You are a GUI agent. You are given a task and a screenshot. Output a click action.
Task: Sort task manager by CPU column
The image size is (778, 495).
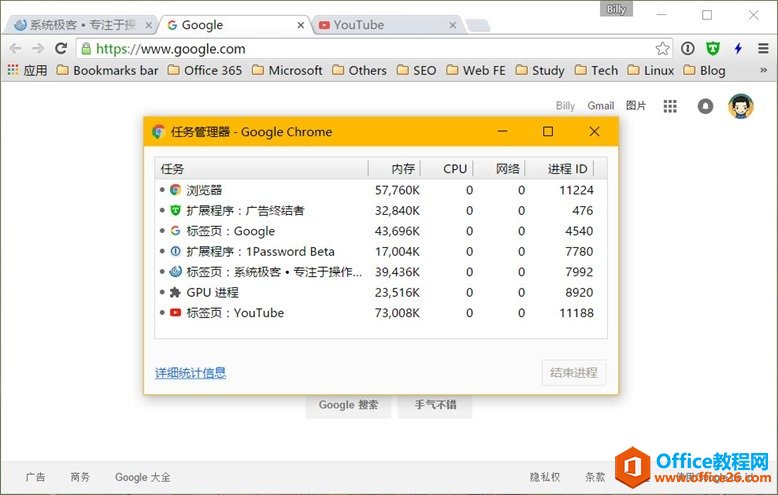447,169
